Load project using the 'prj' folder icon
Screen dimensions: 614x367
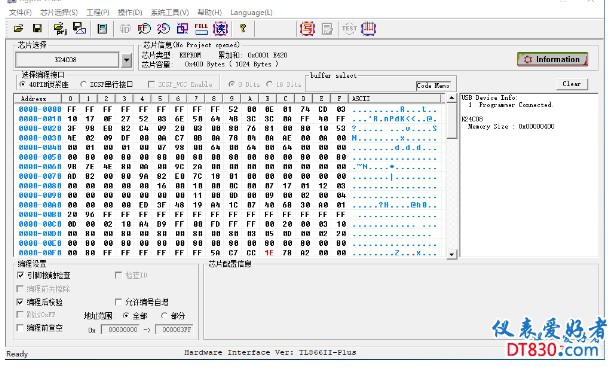60,29
